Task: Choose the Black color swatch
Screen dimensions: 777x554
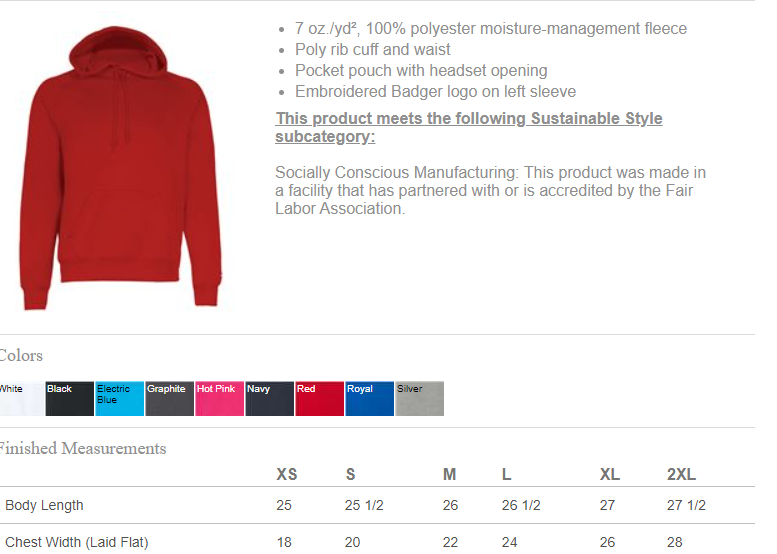Action: pos(70,398)
